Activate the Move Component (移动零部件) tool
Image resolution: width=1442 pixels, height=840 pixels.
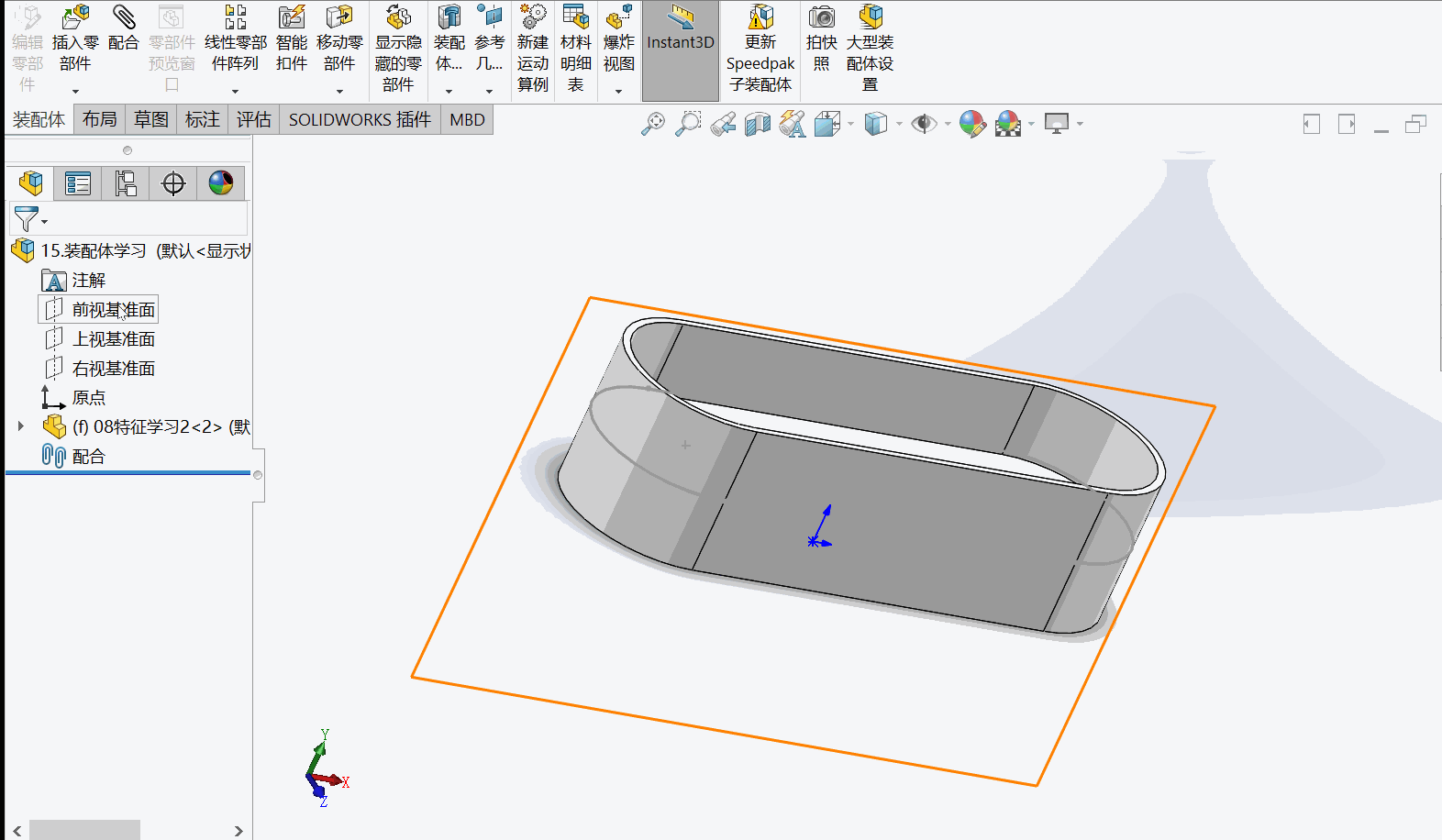(339, 39)
